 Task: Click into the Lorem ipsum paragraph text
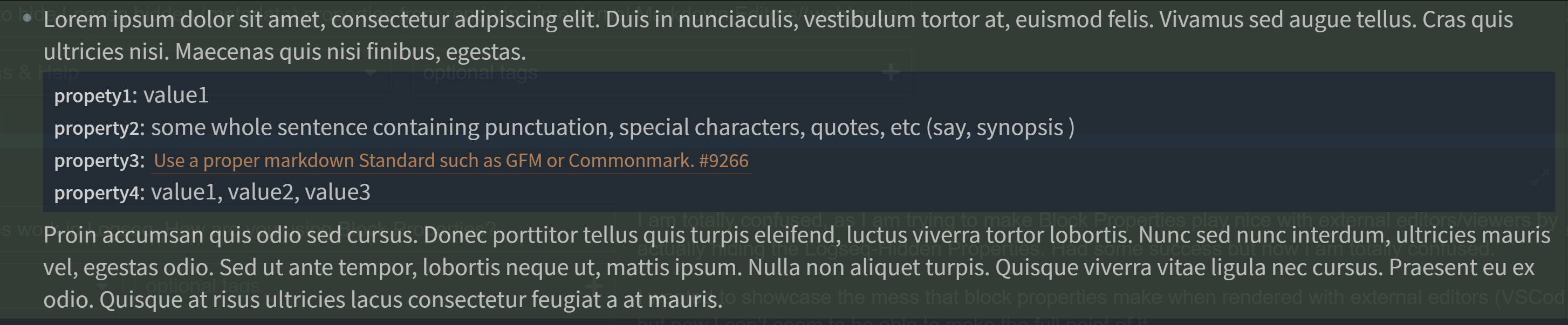point(778,35)
